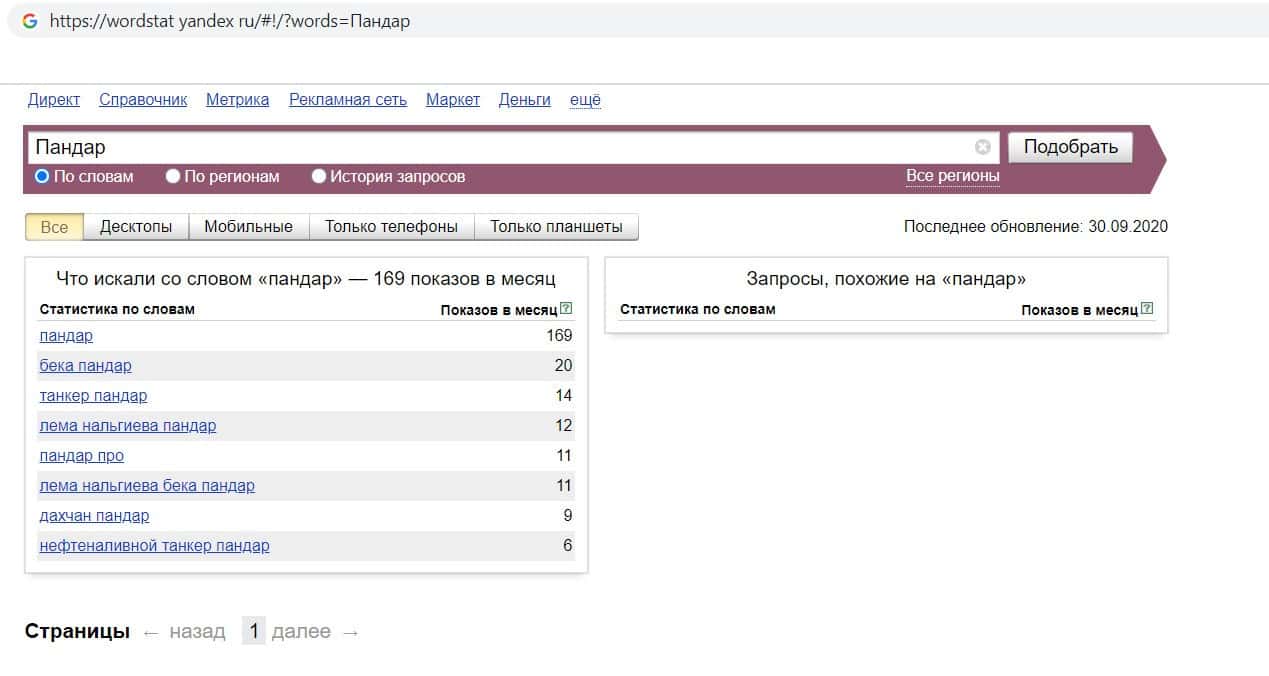This screenshot has width=1269, height=676.
Task: Open the 'Метрика' link in top navigation
Action: click(237, 99)
